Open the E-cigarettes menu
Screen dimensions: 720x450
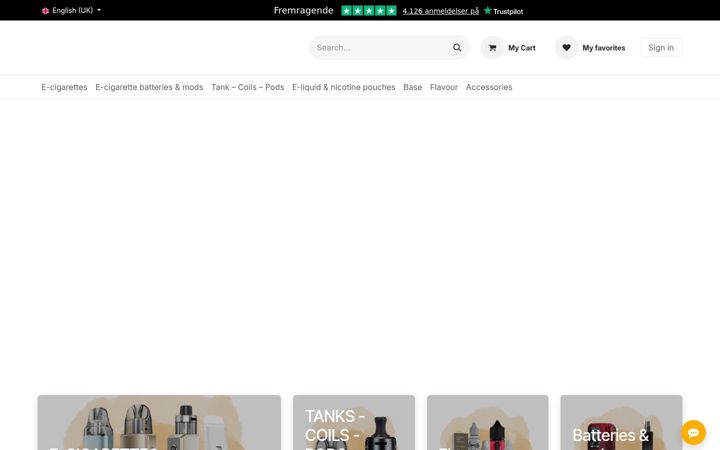(x=64, y=87)
